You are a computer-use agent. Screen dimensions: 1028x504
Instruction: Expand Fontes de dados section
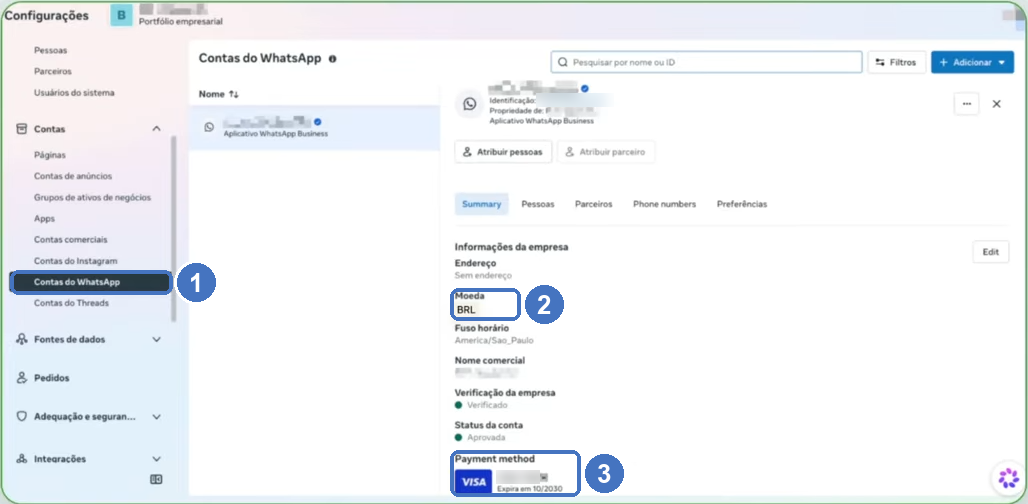[156, 339]
